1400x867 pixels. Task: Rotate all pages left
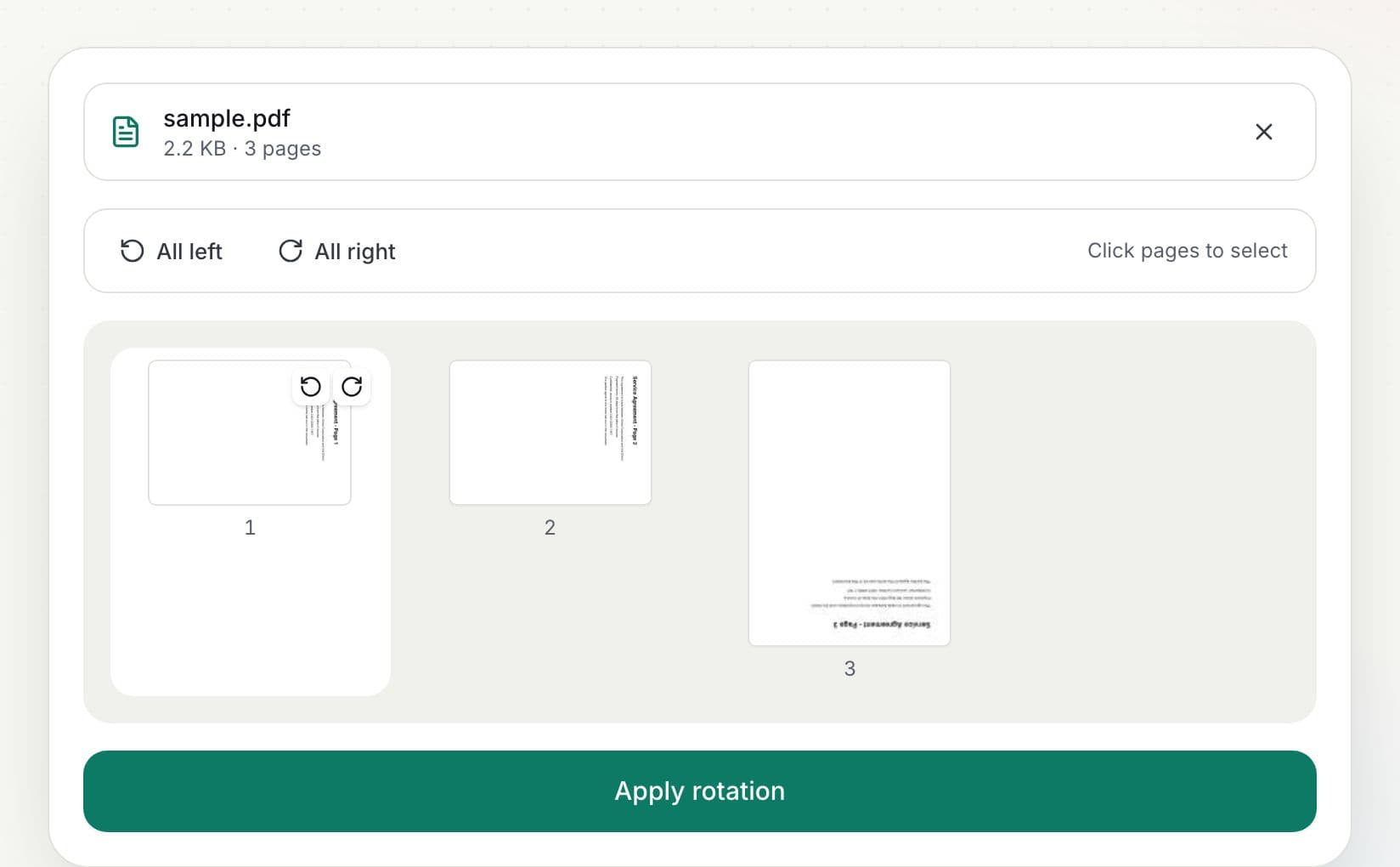click(172, 251)
